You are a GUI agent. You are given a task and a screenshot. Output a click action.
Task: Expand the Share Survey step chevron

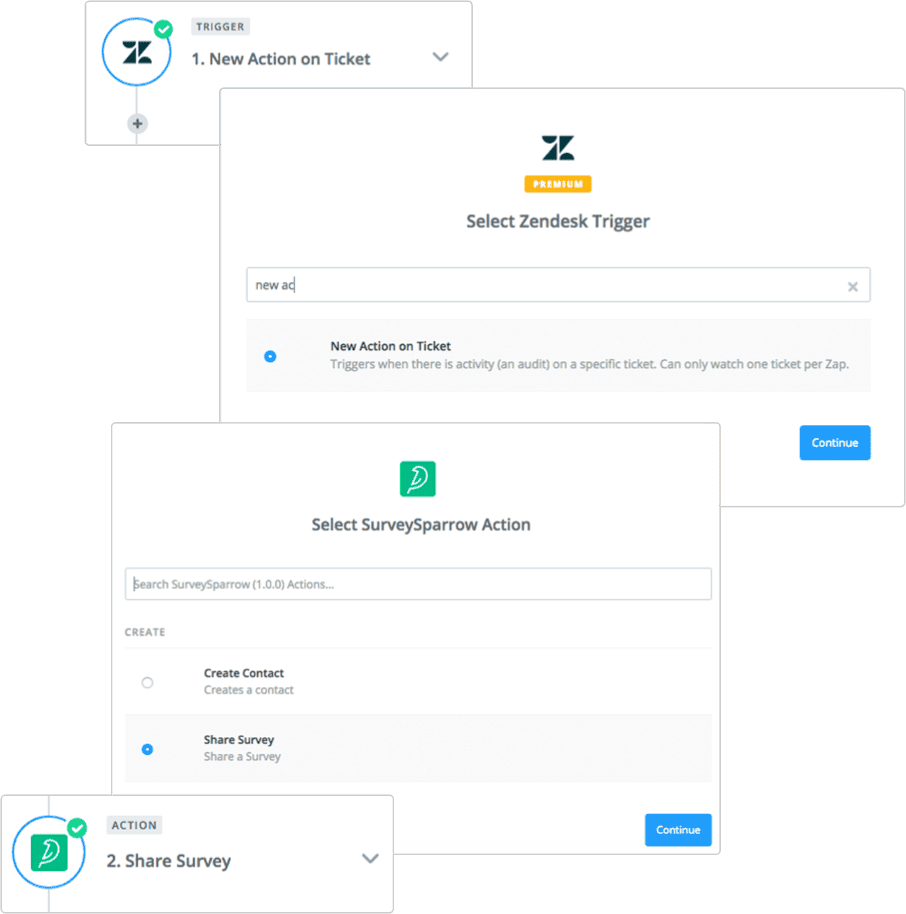tap(370, 859)
